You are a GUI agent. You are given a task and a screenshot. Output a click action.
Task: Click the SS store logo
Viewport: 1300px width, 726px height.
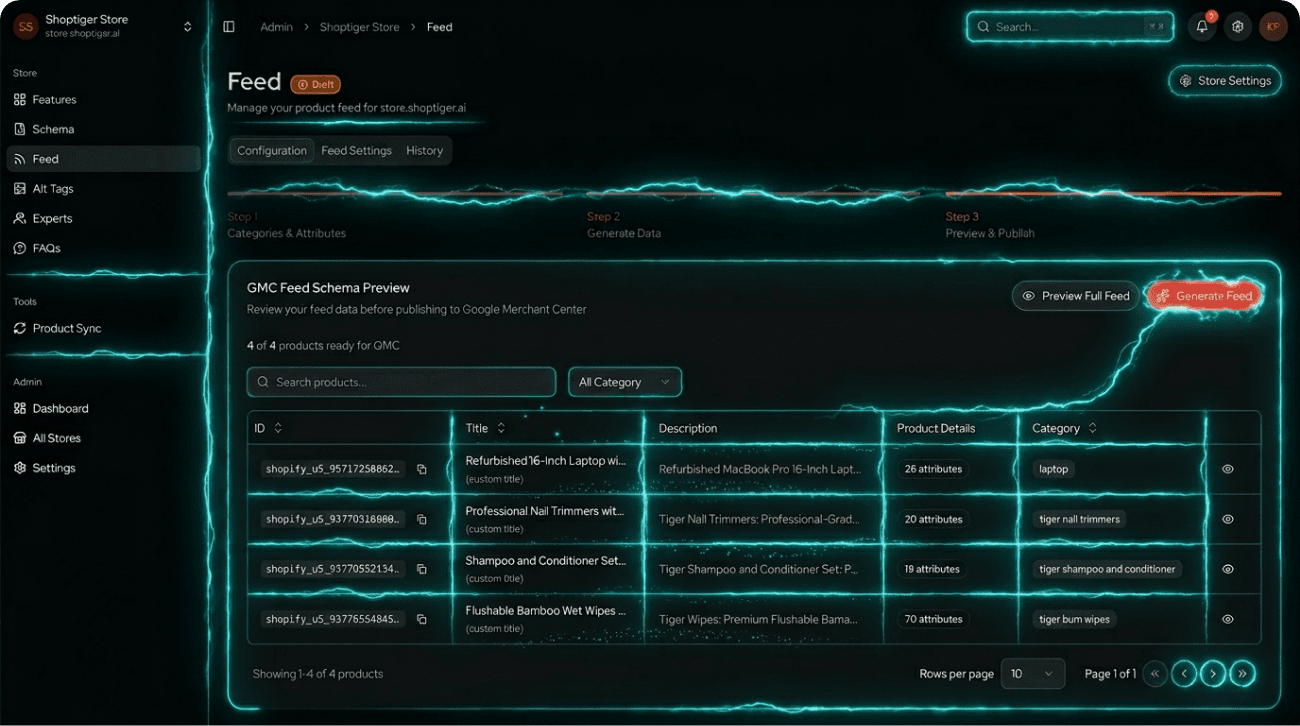[26, 27]
